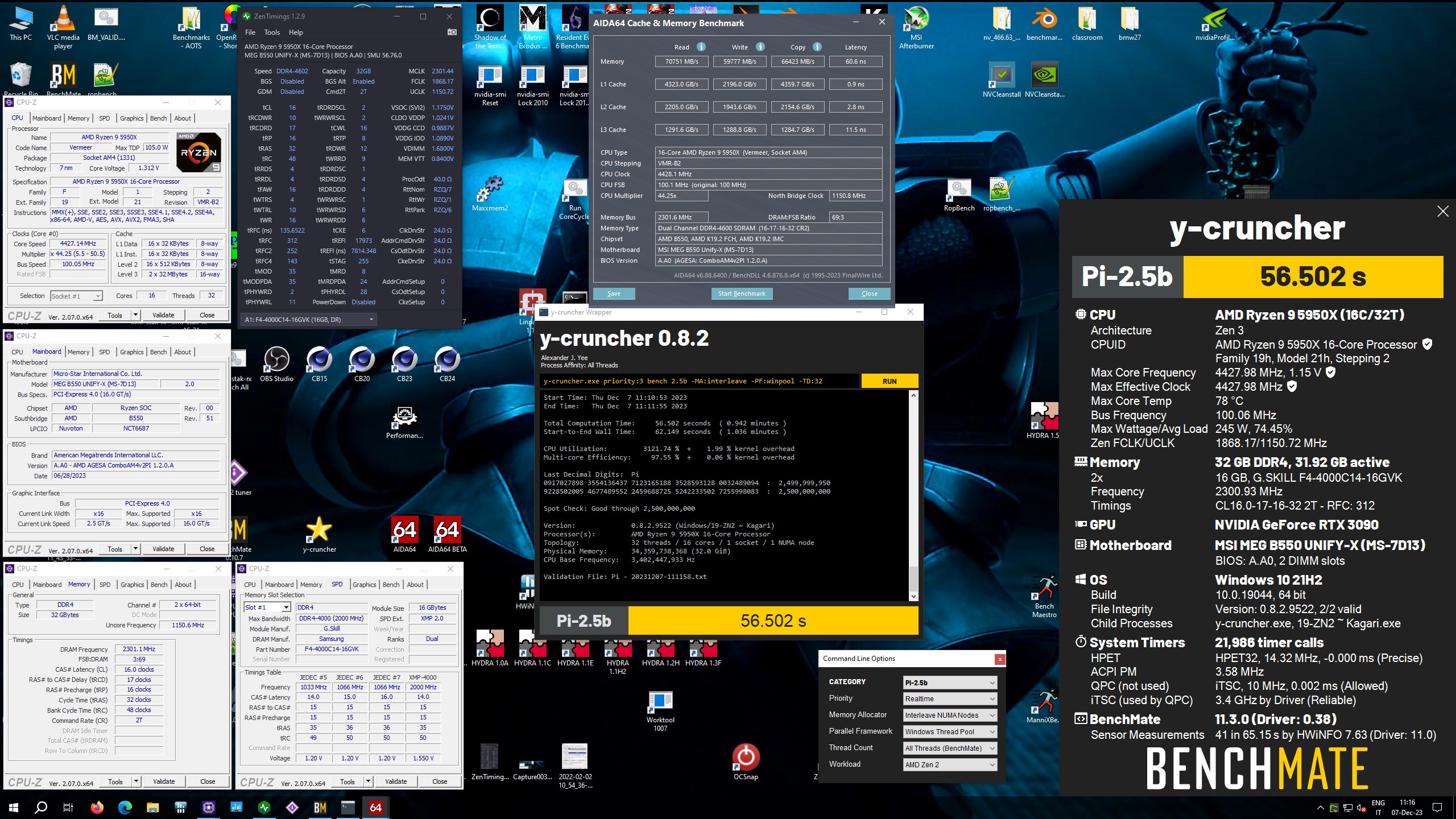
Task: Open ZenTimings File menu
Action: (x=250, y=32)
